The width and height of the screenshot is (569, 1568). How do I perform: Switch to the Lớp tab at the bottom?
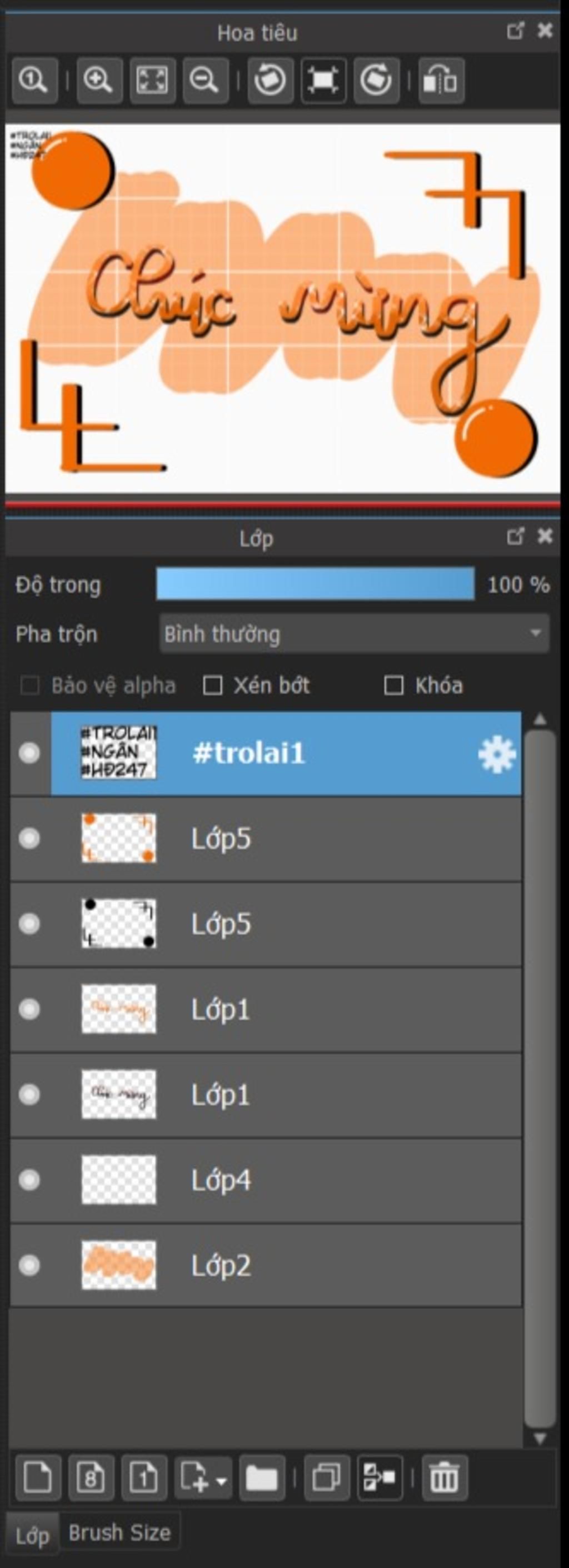(32, 1535)
